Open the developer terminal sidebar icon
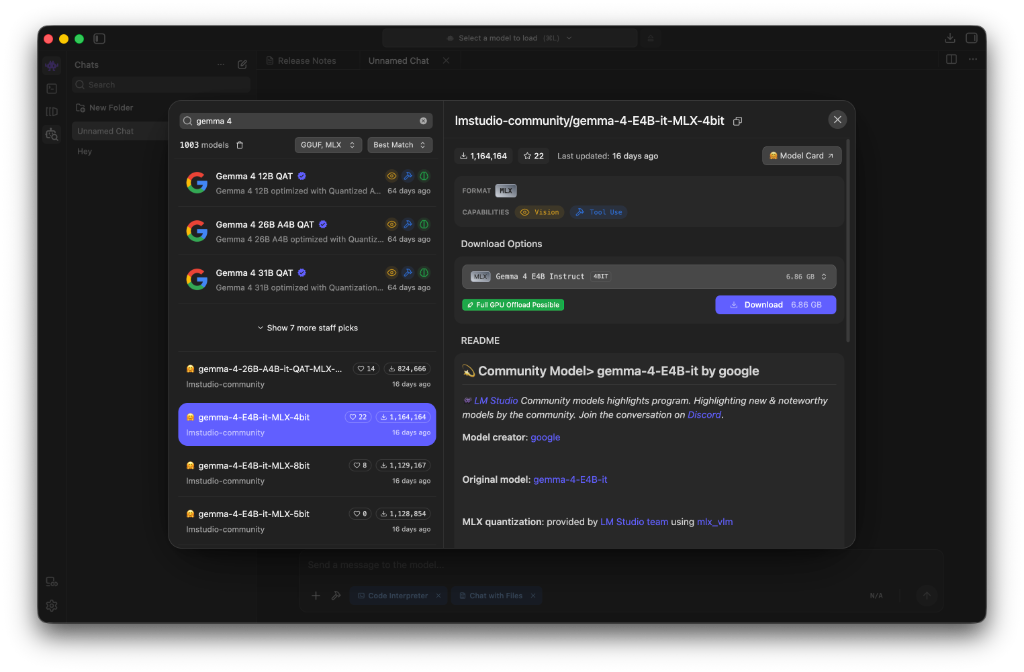This screenshot has height=672, width=1024. point(52,89)
